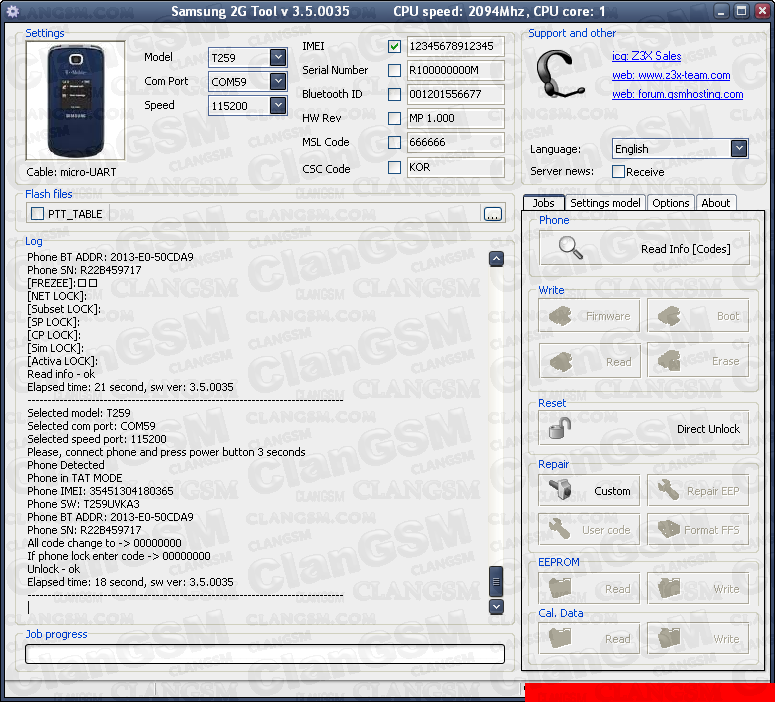775x702 pixels.
Task: Switch to the Jobs tab
Action: click(x=544, y=203)
